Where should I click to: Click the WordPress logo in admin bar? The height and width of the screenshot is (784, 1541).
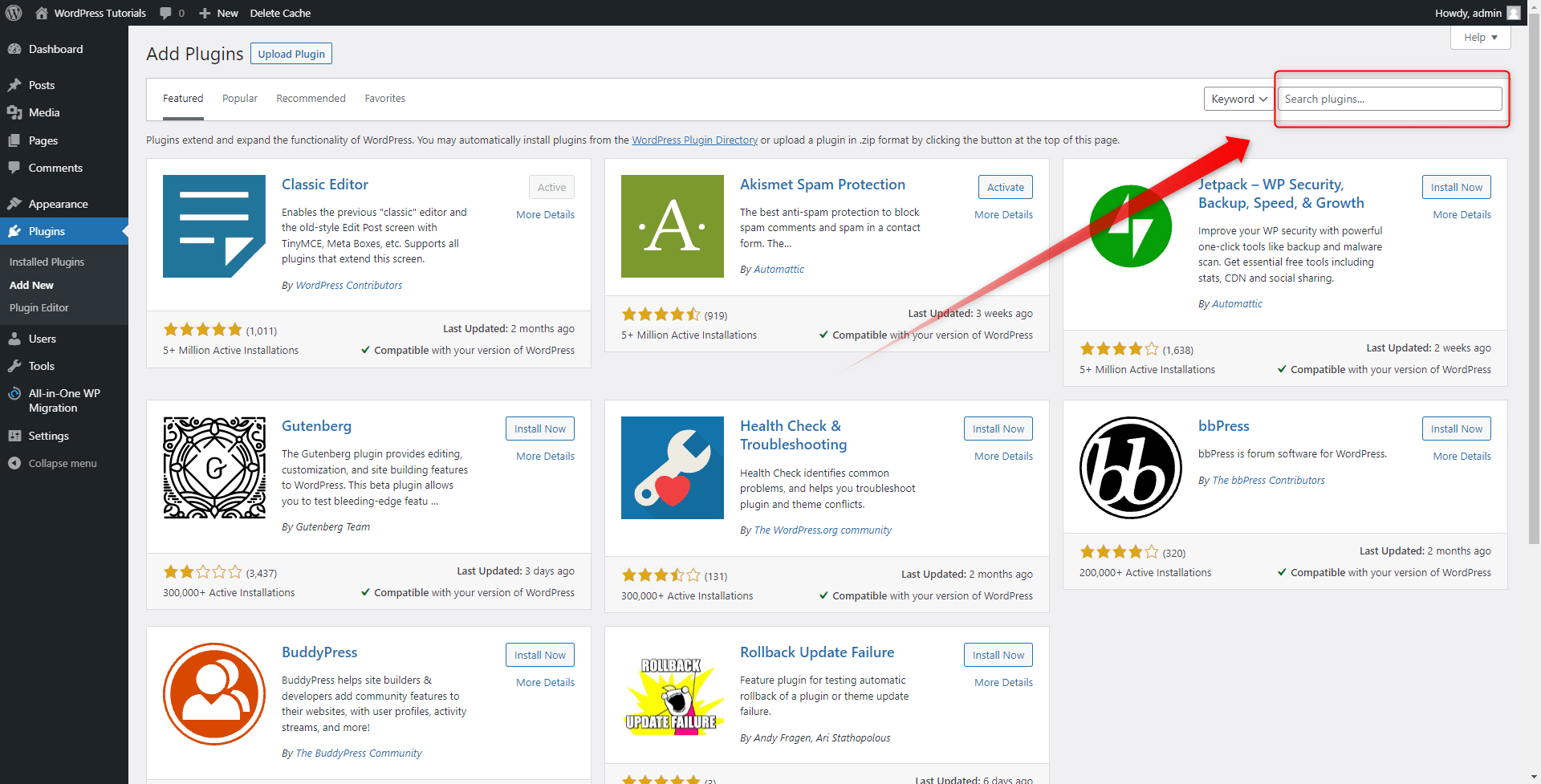(x=13, y=13)
